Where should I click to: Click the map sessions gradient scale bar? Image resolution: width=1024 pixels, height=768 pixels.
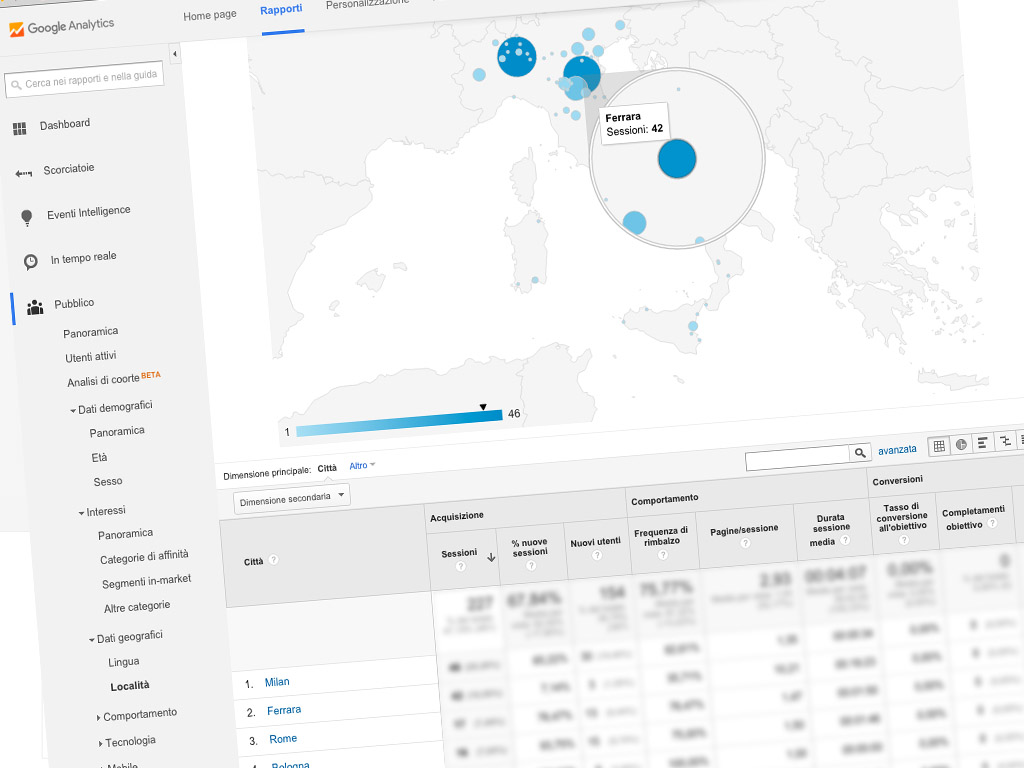(399, 423)
